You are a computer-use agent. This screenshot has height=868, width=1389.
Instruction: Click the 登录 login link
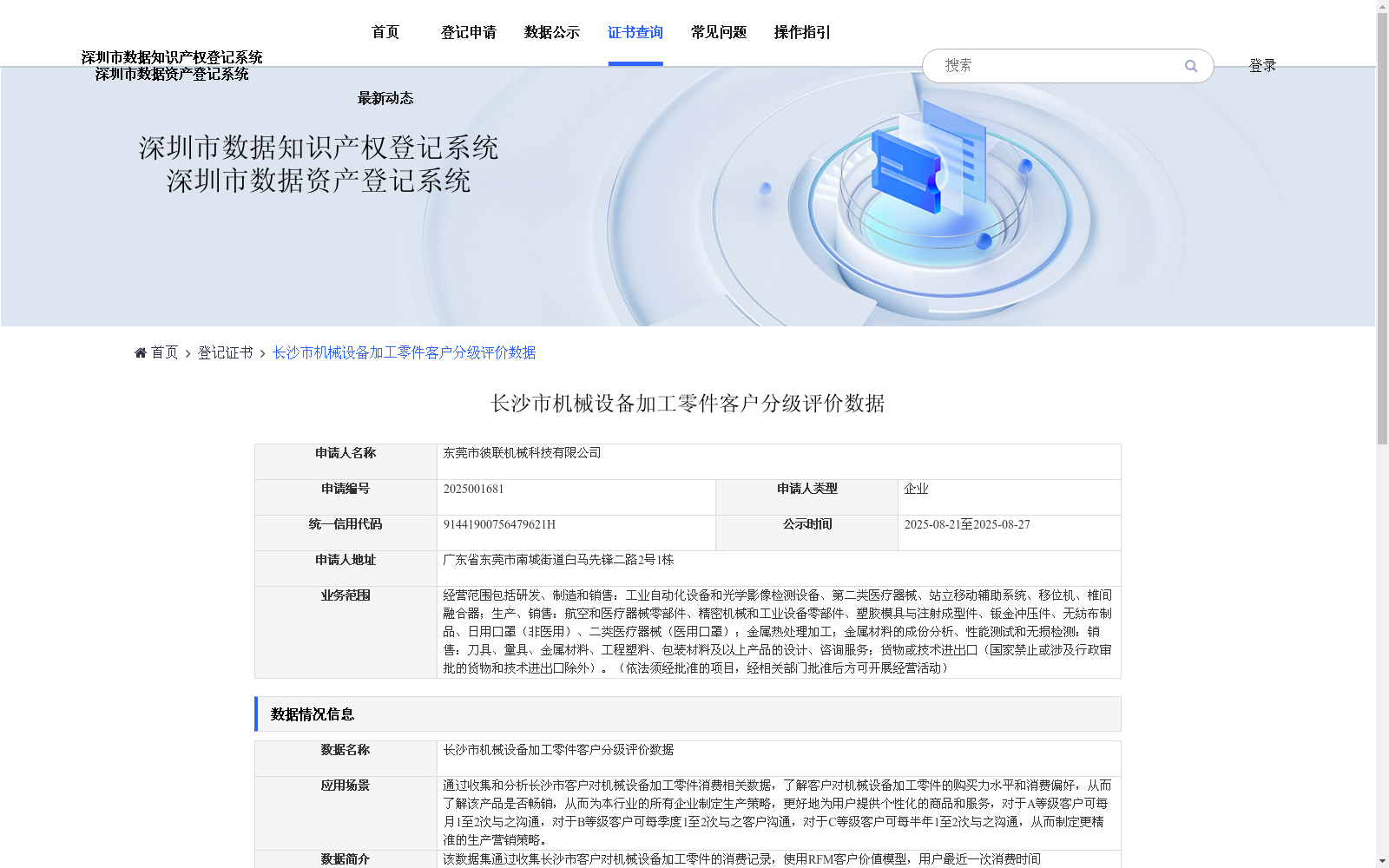point(1262,65)
